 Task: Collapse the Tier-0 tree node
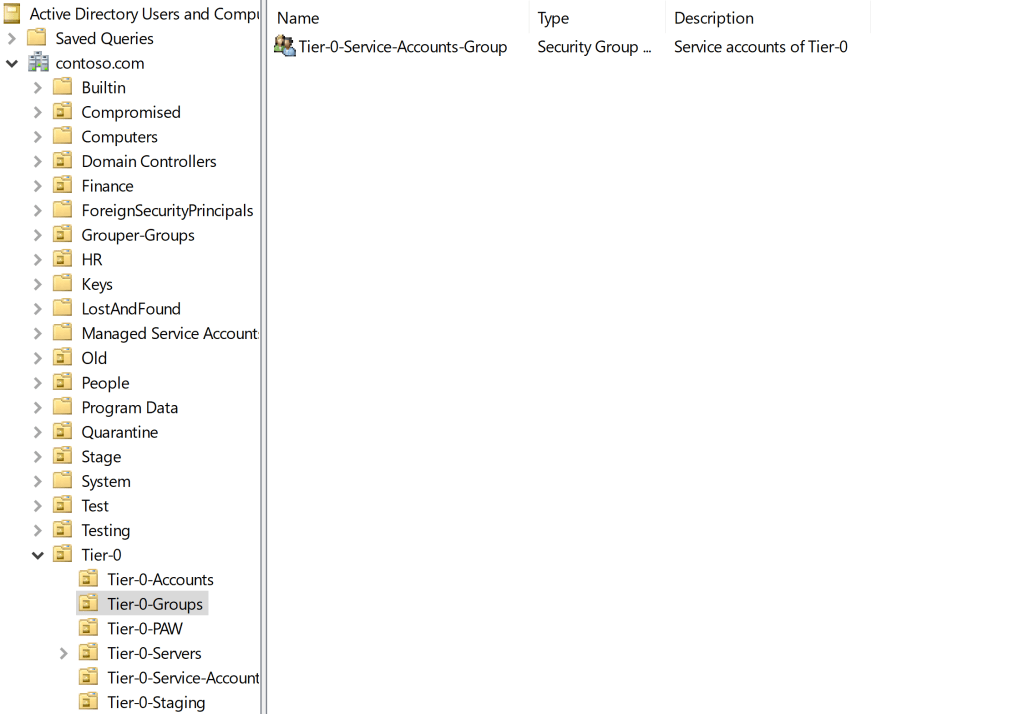click(38, 555)
